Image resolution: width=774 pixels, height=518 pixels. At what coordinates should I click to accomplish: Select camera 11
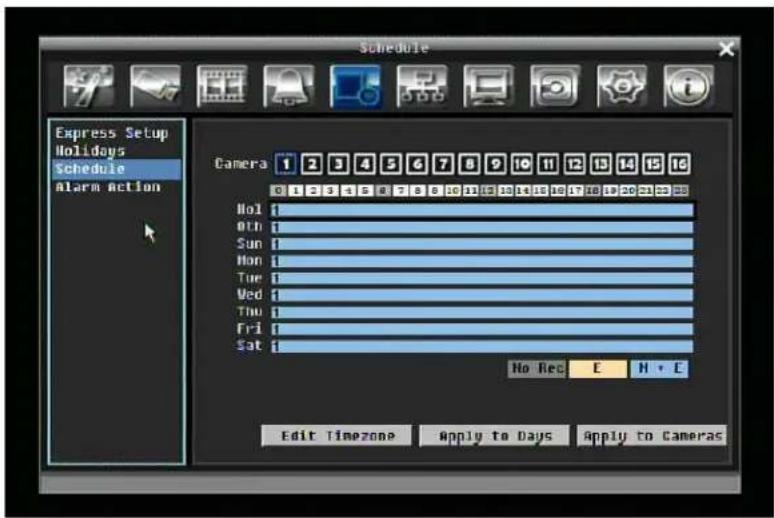pos(548,164)
